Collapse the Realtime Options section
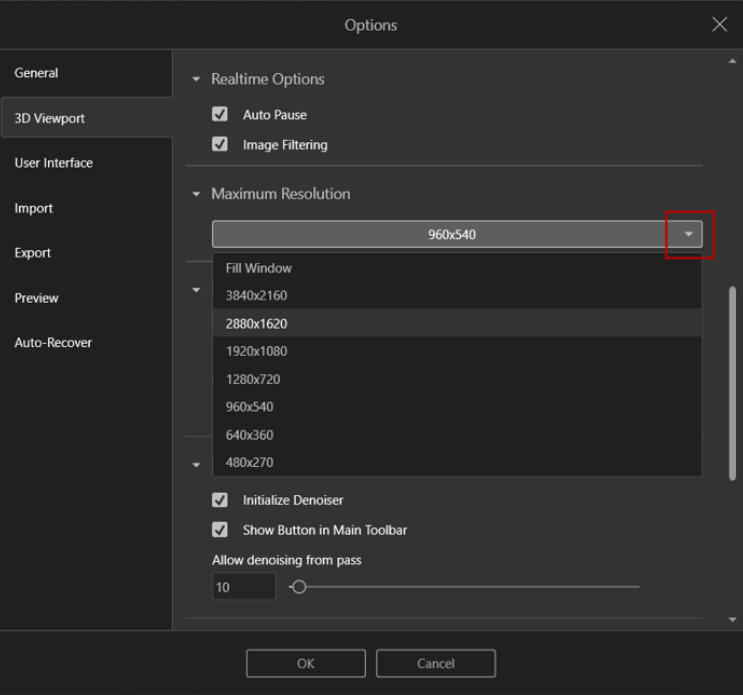Screen dimensions: 743x695 coord(197,79)
